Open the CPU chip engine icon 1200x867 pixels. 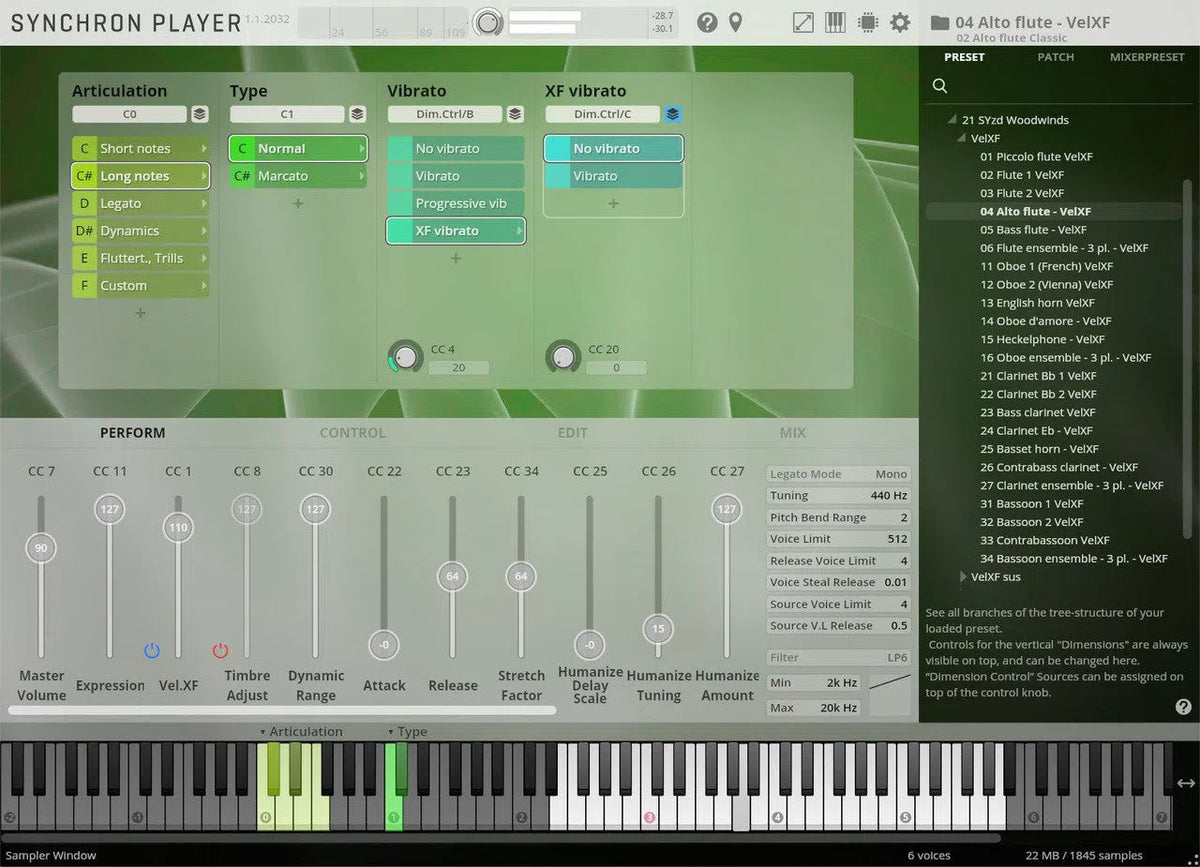coord(867,22)
